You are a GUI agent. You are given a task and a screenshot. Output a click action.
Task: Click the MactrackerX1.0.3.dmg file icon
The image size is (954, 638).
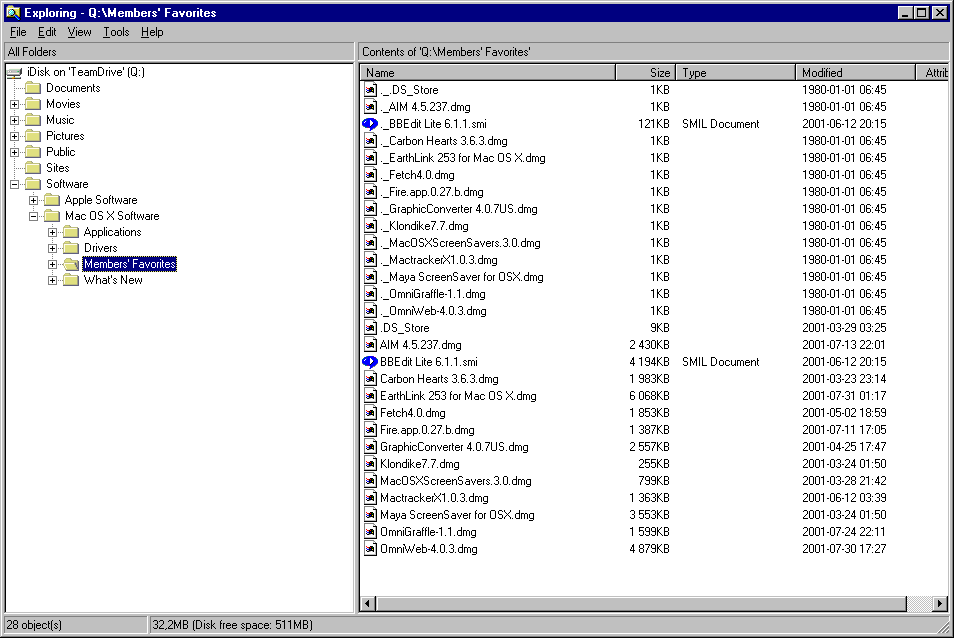point(370,498)
